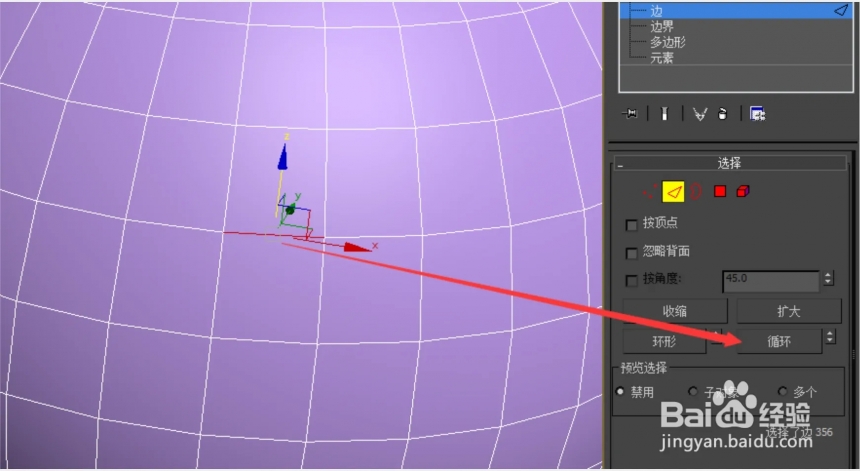Viewport: 860px width, 471px height.
Task: Select the 子对象 radio button
Action: tap(693, 391)
